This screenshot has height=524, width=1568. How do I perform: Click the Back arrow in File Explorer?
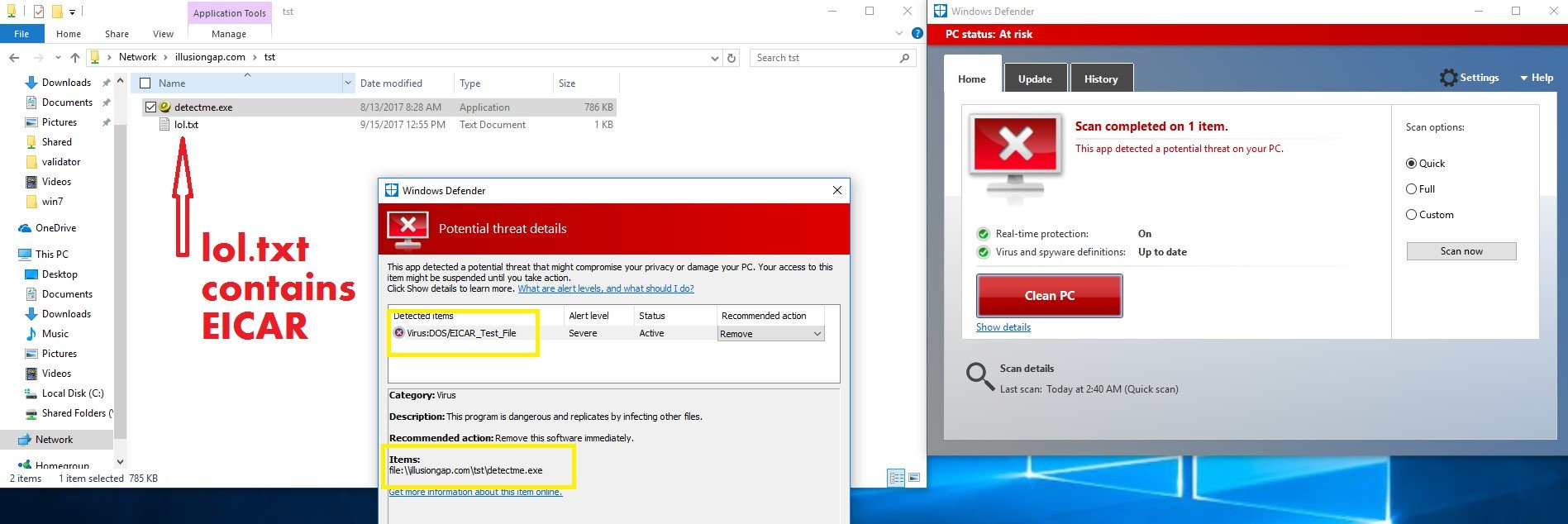pos(14,58)
